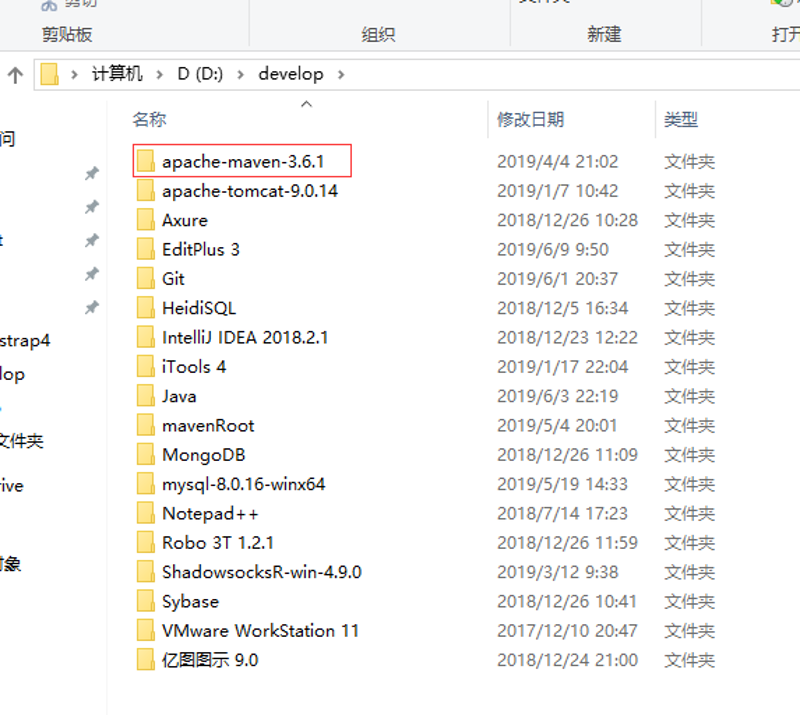Click the date 2019/6/9 9:50
The image size is (800, 715).
pyautogui.click(x=553, y=250)
